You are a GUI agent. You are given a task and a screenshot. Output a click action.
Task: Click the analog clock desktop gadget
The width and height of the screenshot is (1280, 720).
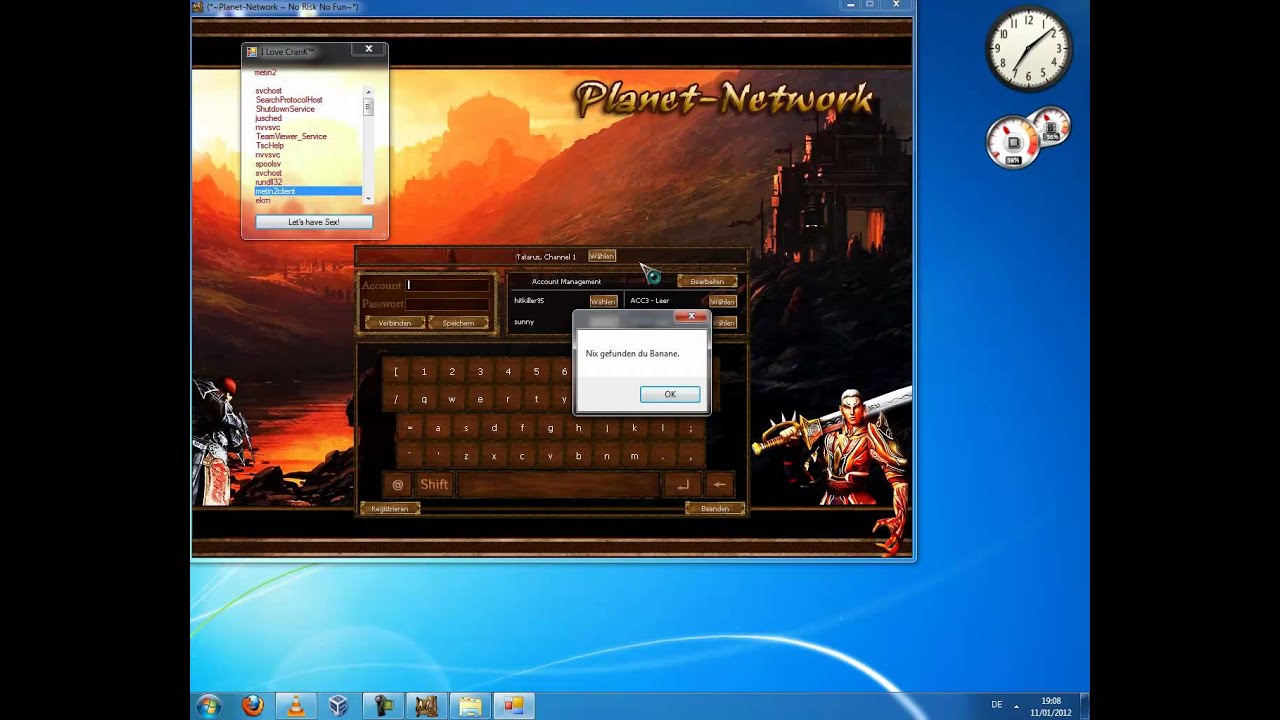[1029, 49]
